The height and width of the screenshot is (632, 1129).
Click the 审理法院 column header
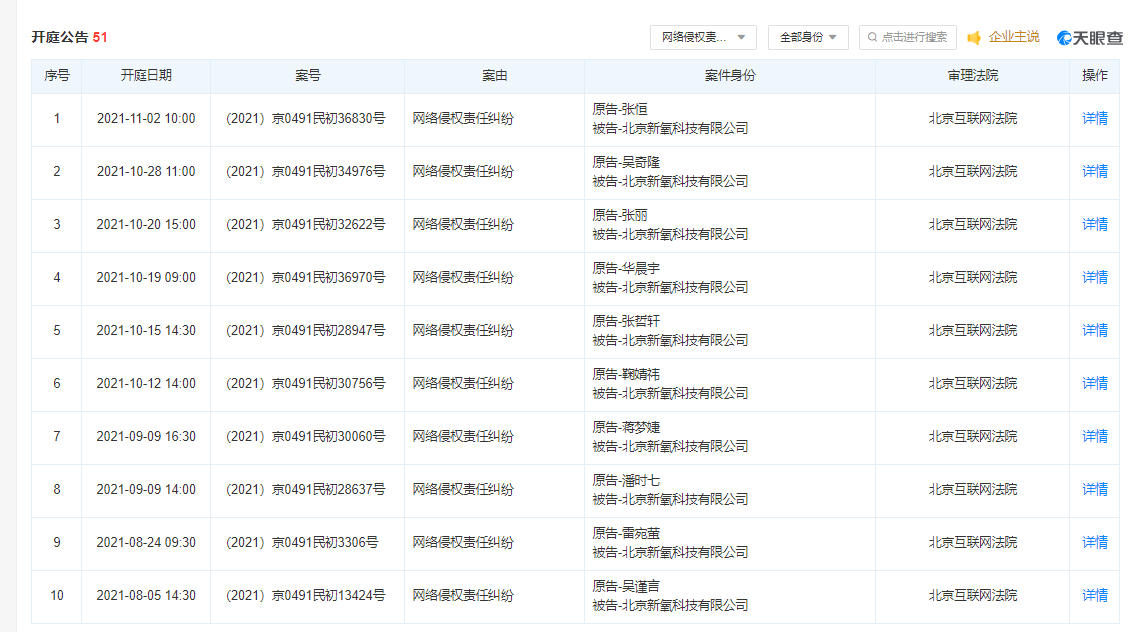(972, 76)
